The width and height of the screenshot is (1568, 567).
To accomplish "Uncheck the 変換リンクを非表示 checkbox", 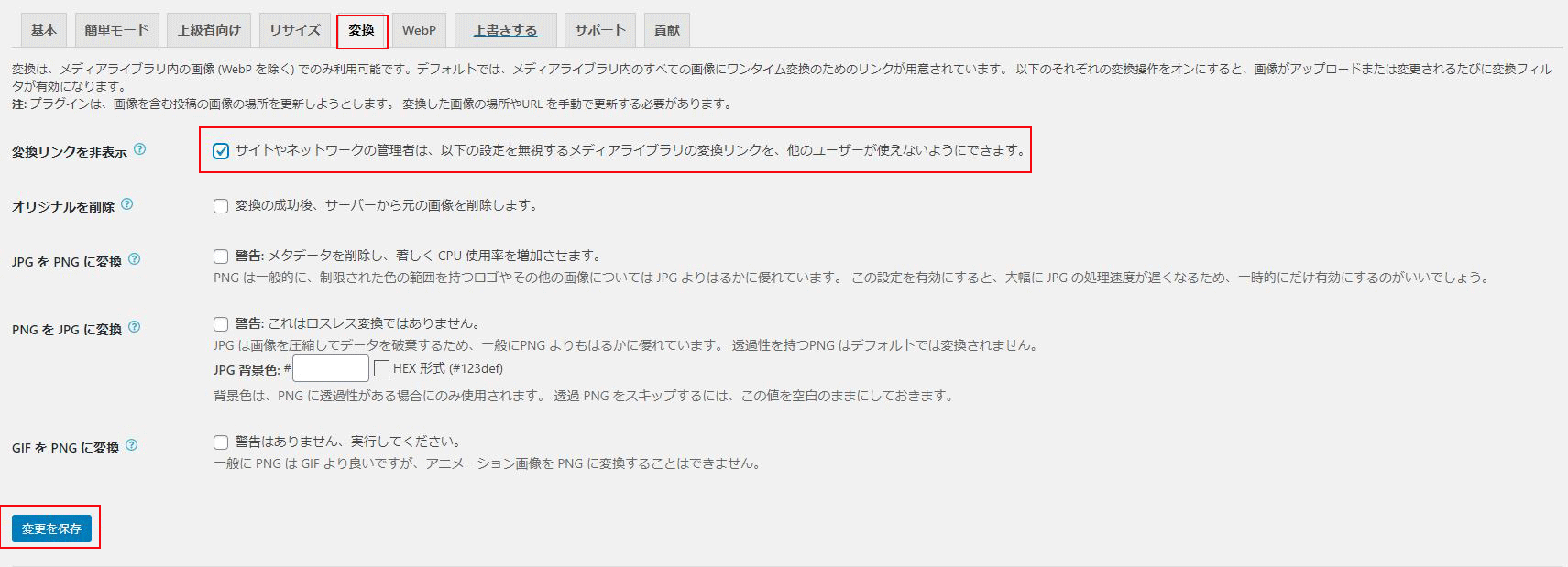I will (221, 151).
